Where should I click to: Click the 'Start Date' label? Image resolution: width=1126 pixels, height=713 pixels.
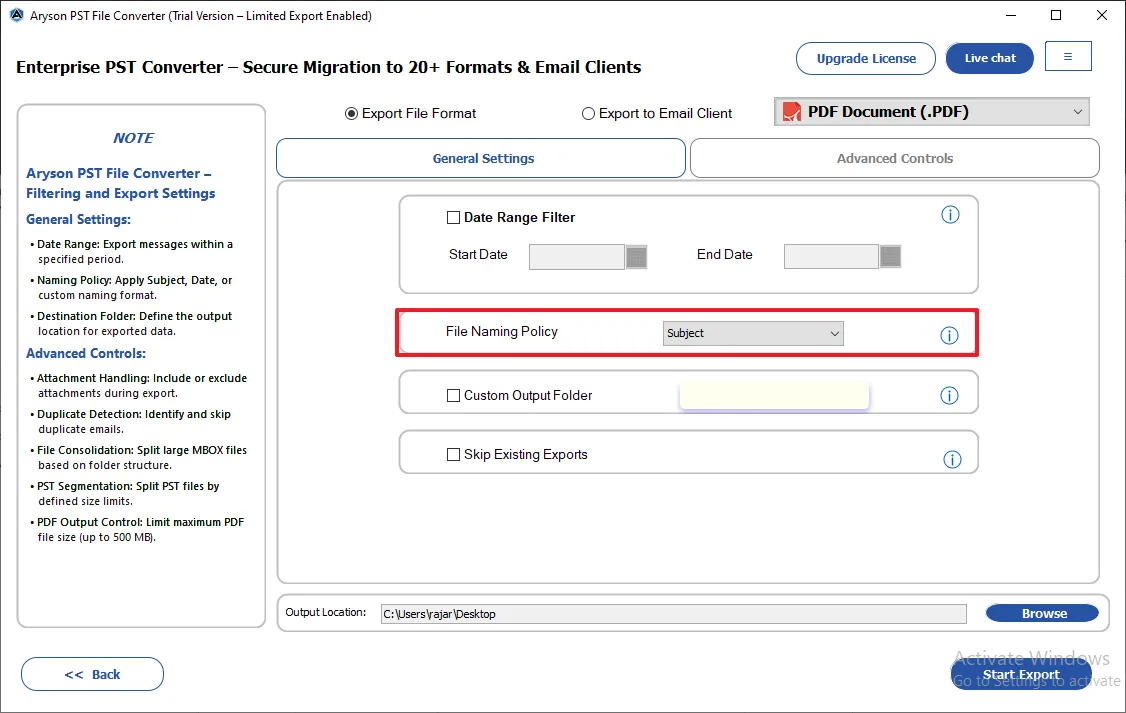point(478,255)
